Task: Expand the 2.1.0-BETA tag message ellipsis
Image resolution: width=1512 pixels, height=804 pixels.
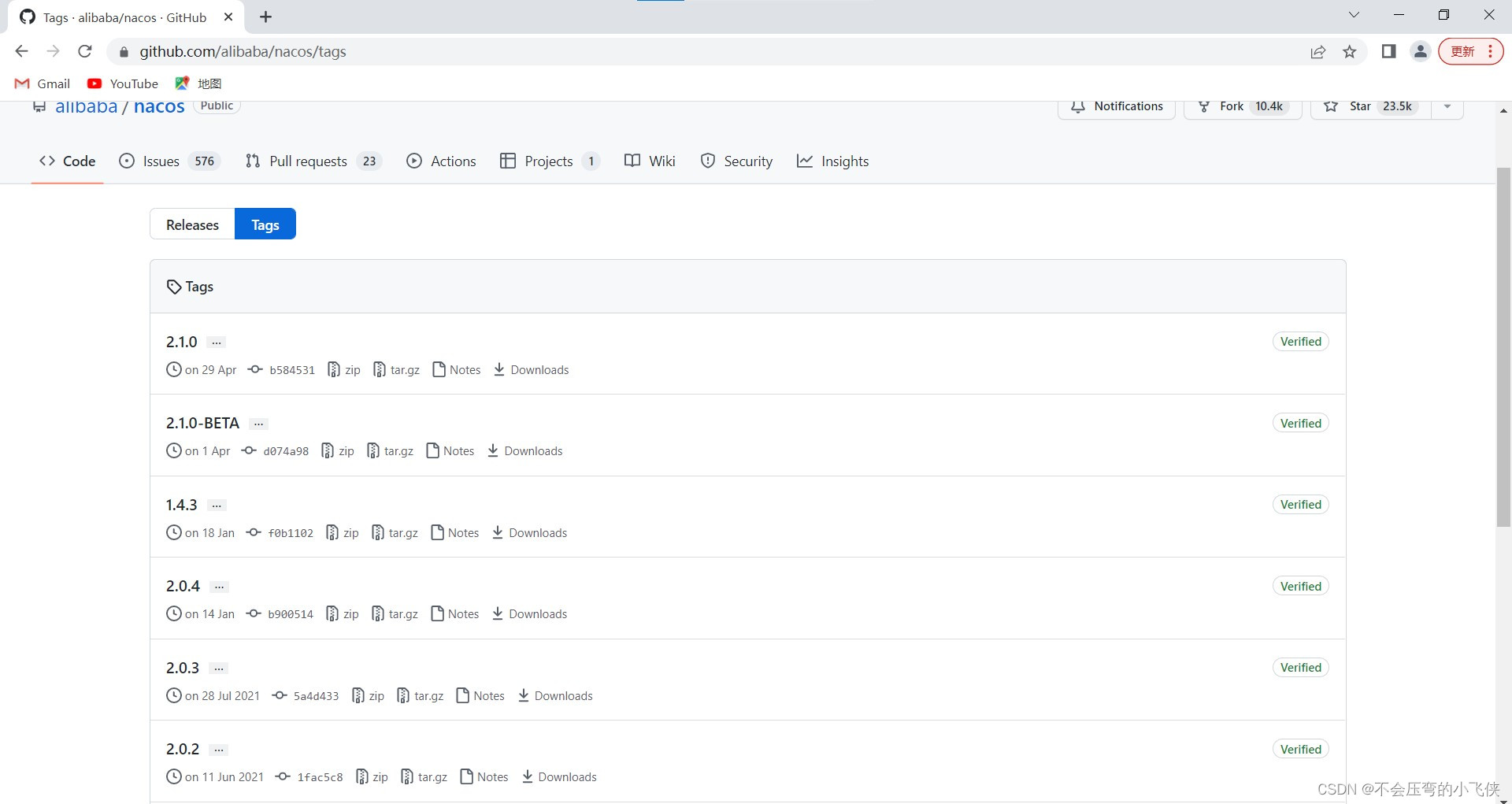Action: point(258,424)
